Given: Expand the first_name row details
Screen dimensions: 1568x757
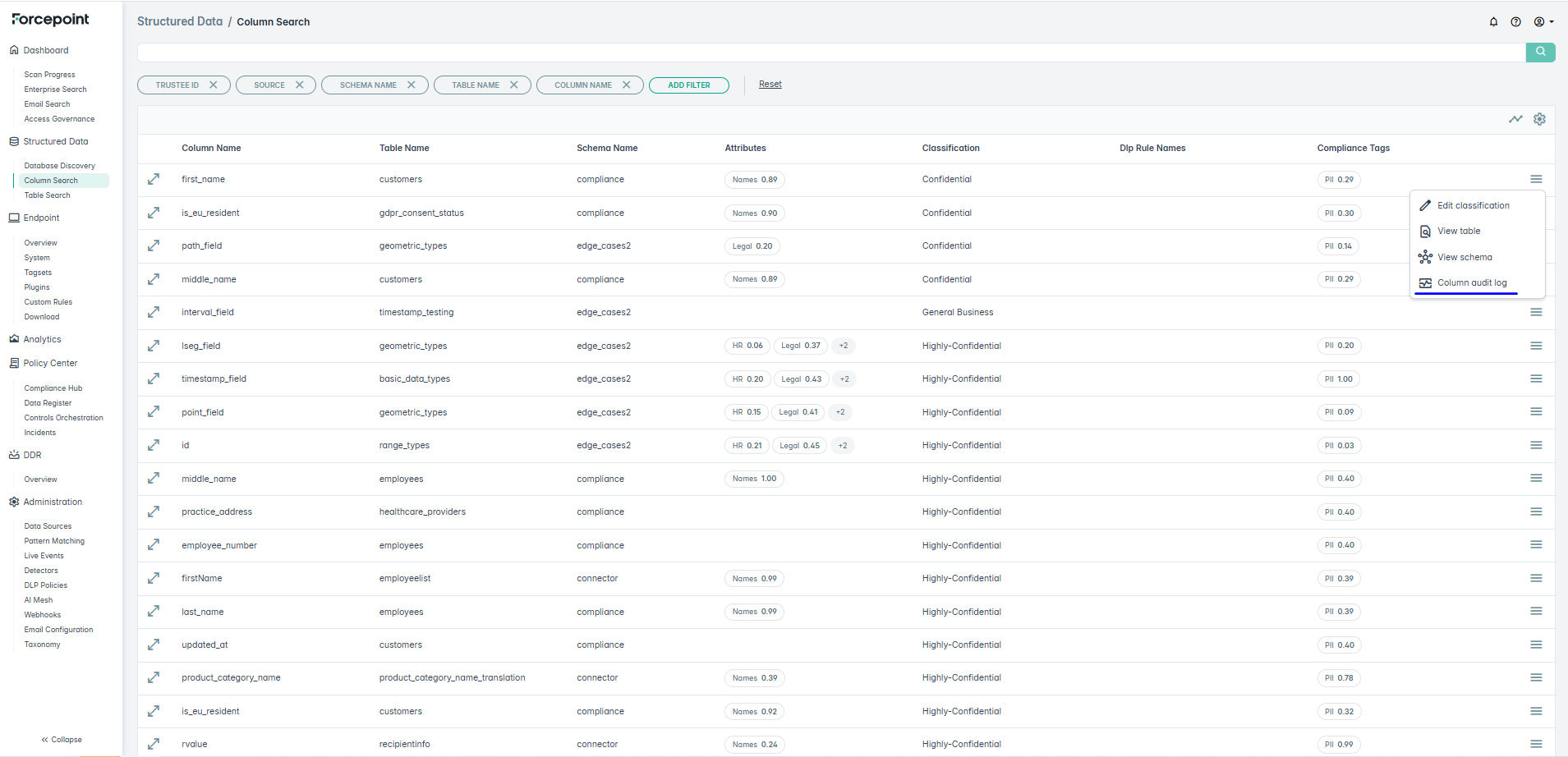Looking at the screenshot, I should pyautogui.click(x=154, y=179).
